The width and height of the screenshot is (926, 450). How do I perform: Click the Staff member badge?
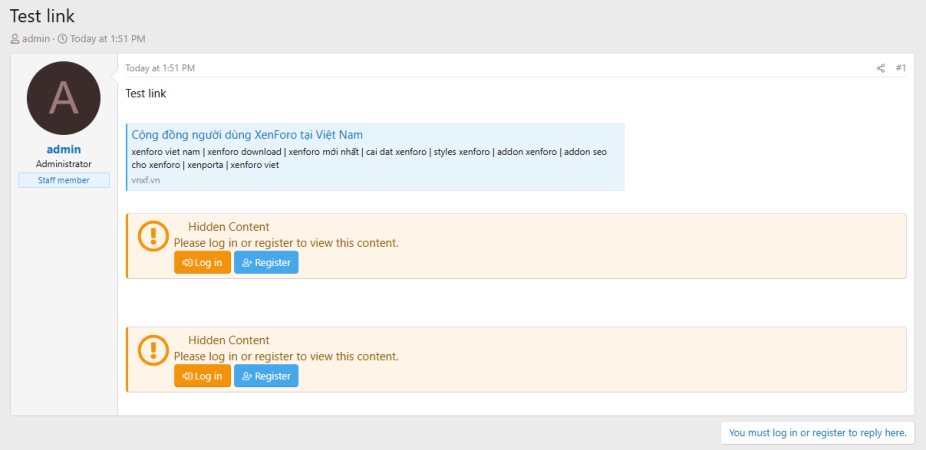click(x=64, y=180)
